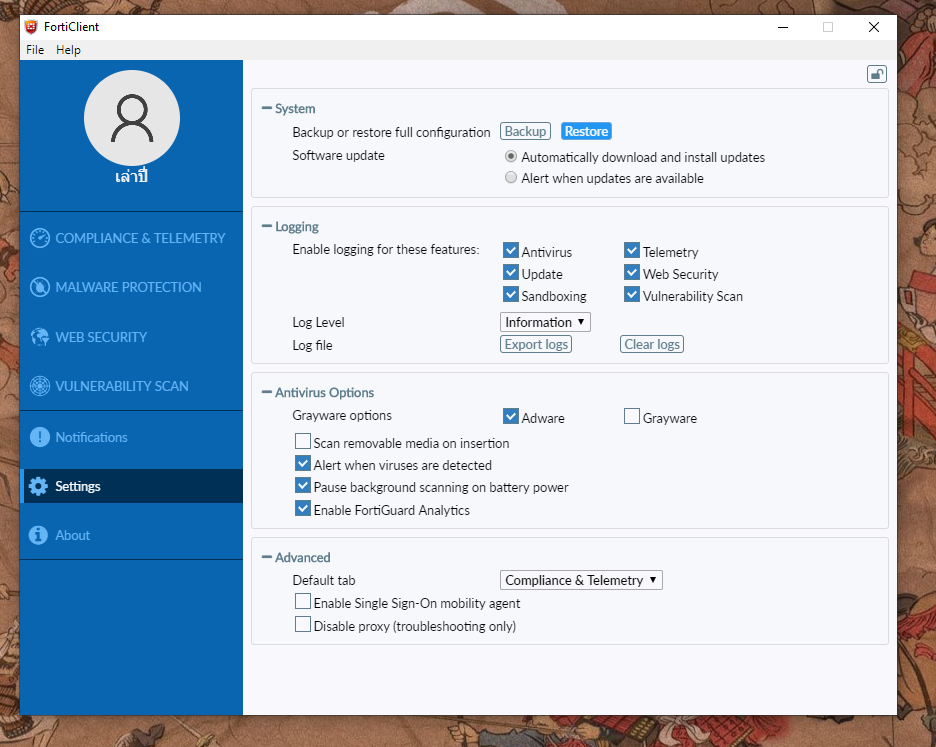Open the Compliance & Telemetry tab
This screenshot has height=747, width=936.
pos(131,238)
